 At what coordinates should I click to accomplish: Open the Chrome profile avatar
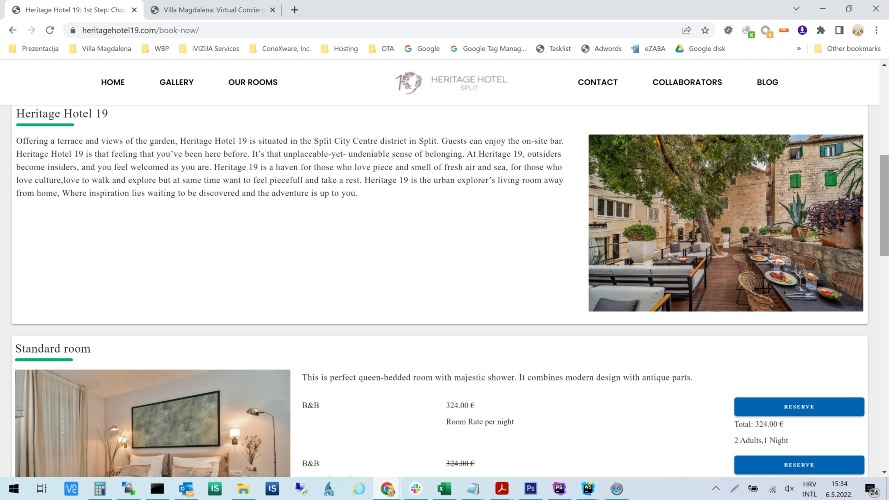(858, 30)
